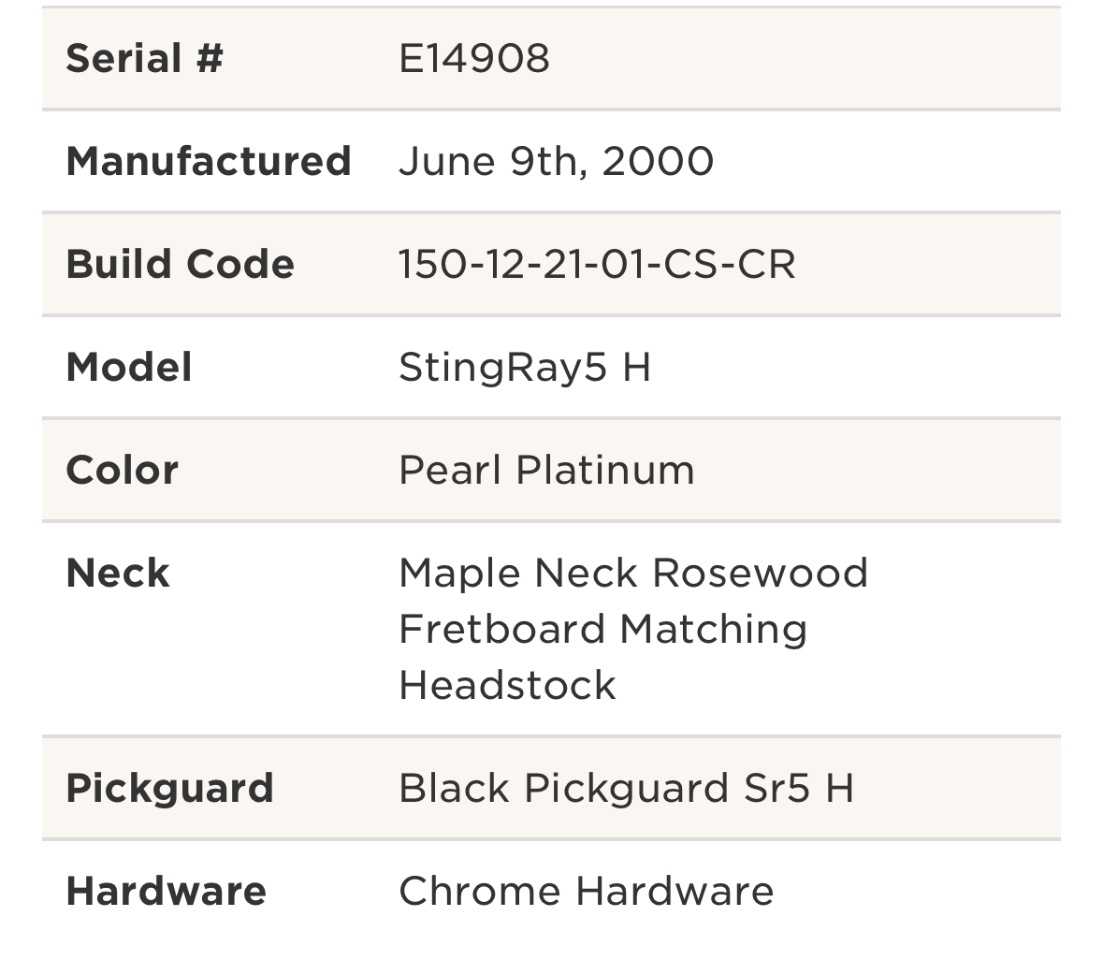Click the word Rosewood in neck description
Screen dimensions: 1103x960
(760, 574)
